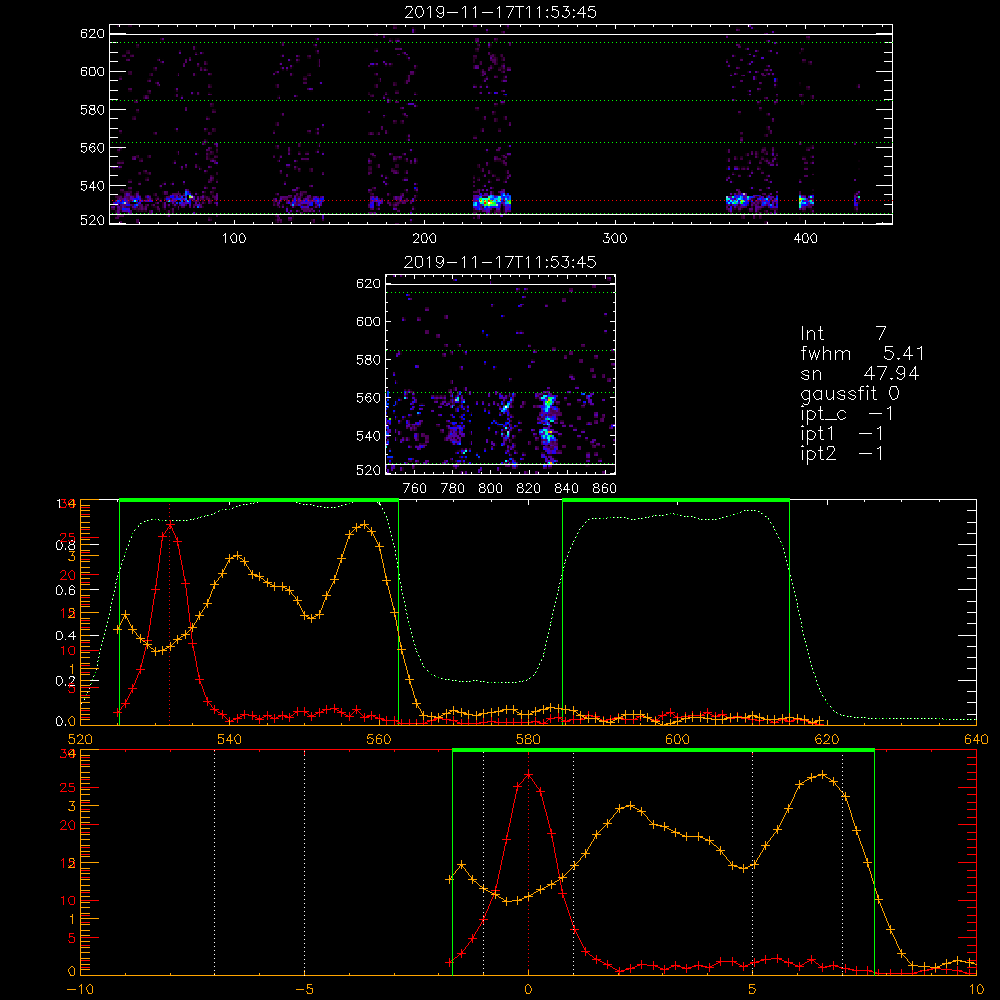Image resolution: width=1000 pixels, height=1000 pixels.
Task: Select the 'Int 7' readout
Action: (843, 334)
